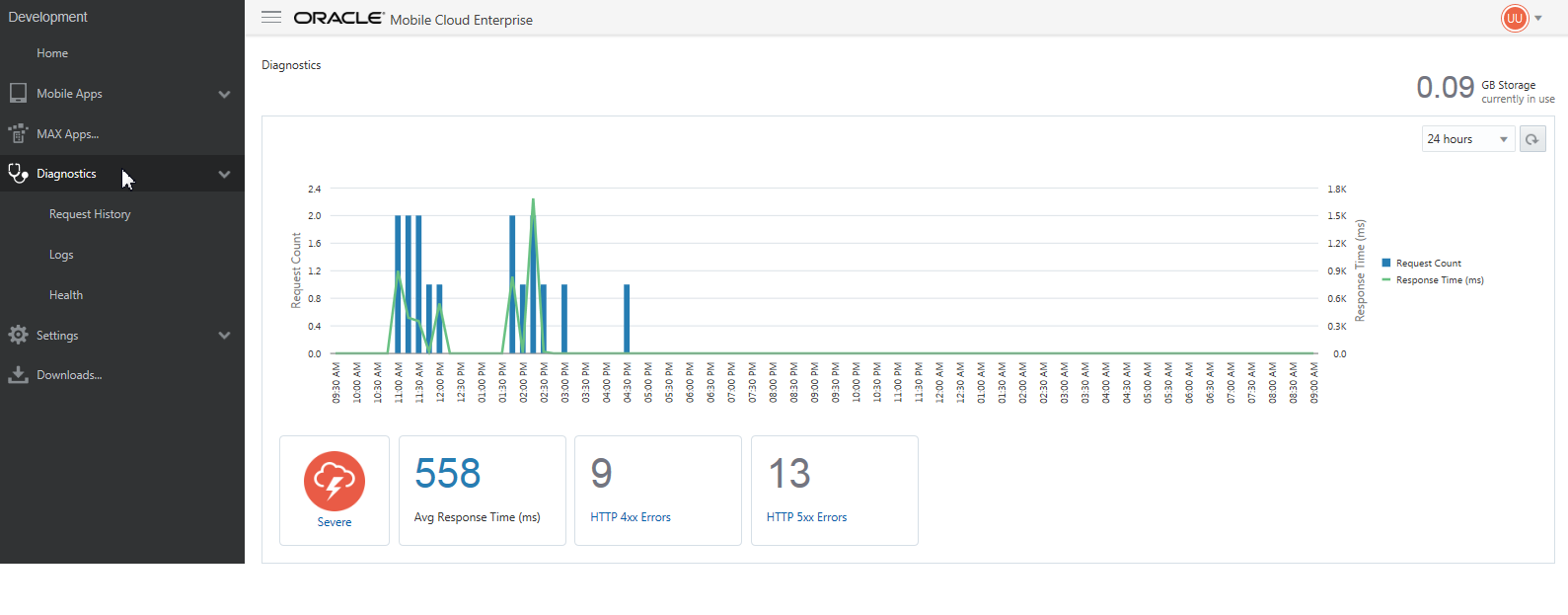Open the HTTP 5xx Errors link
The image size is (1568, 615).
coord(806,517)
